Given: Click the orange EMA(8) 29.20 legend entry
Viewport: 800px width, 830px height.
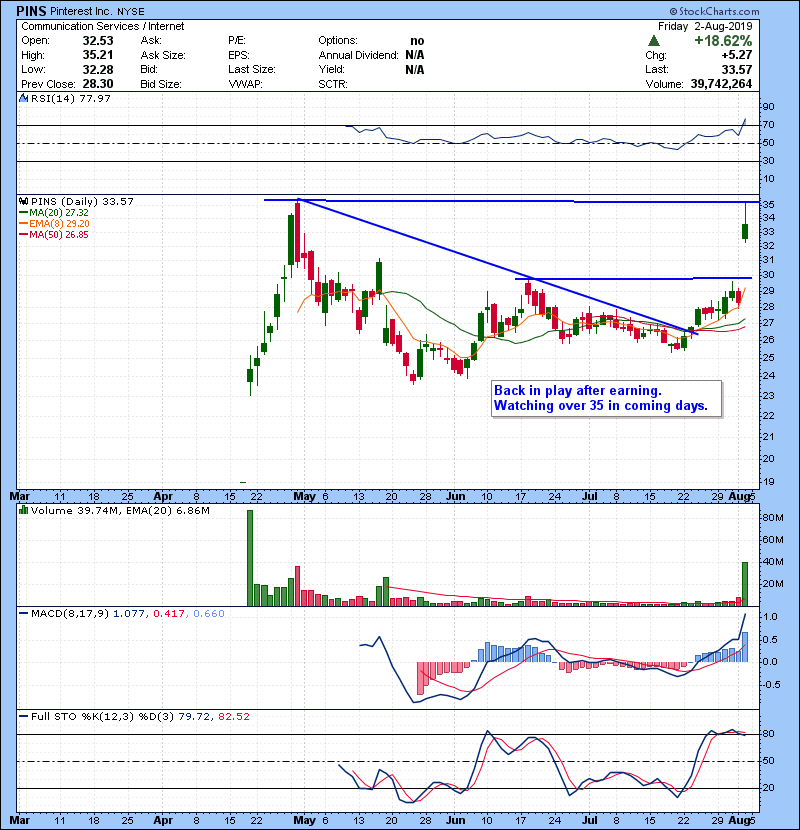Looking at the screenshot, I should [x=54, y=223].
